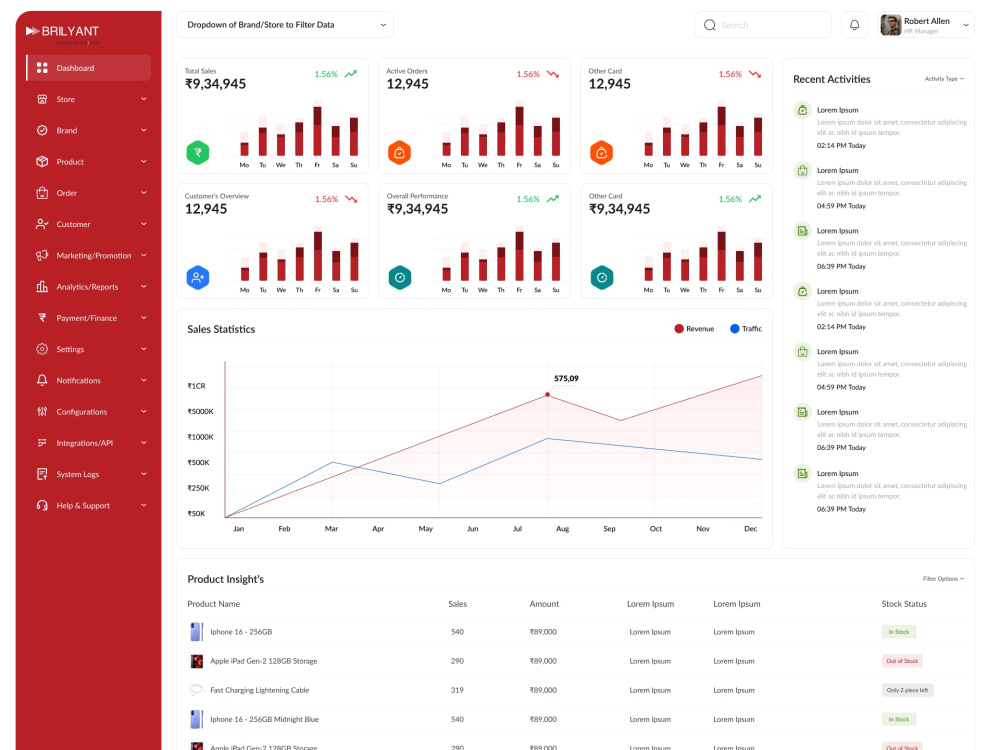Click the 575,09 data point on chart
Image resolution: width=1000 pixels, height=750 pixels.
point(547,395)
